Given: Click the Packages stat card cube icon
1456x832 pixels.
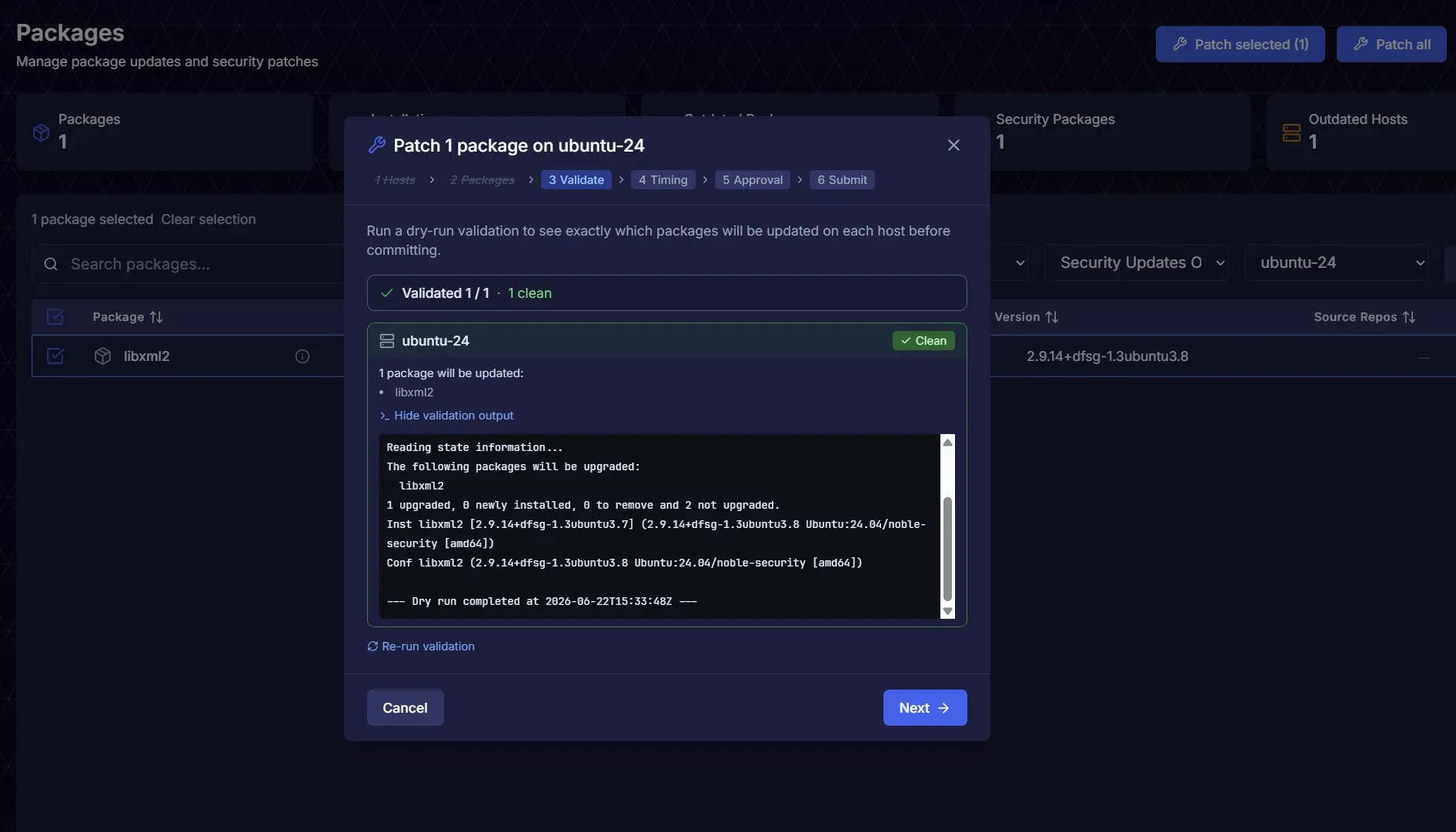Looking at the screenshot, I should pyautogui.click(x=41, y=133).
